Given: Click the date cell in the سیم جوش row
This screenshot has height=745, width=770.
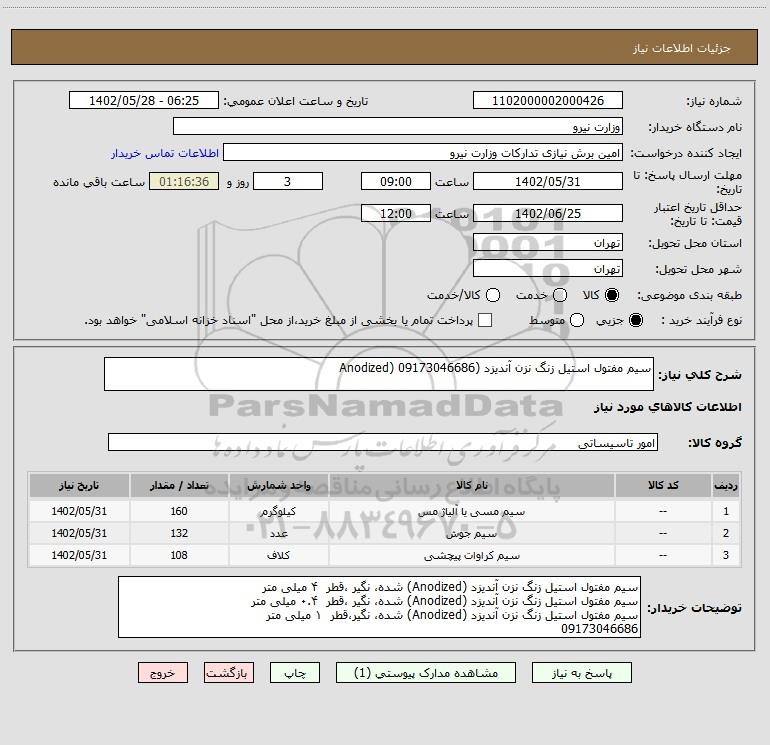Looking at the screenshot, I should (x=79, y=533).
